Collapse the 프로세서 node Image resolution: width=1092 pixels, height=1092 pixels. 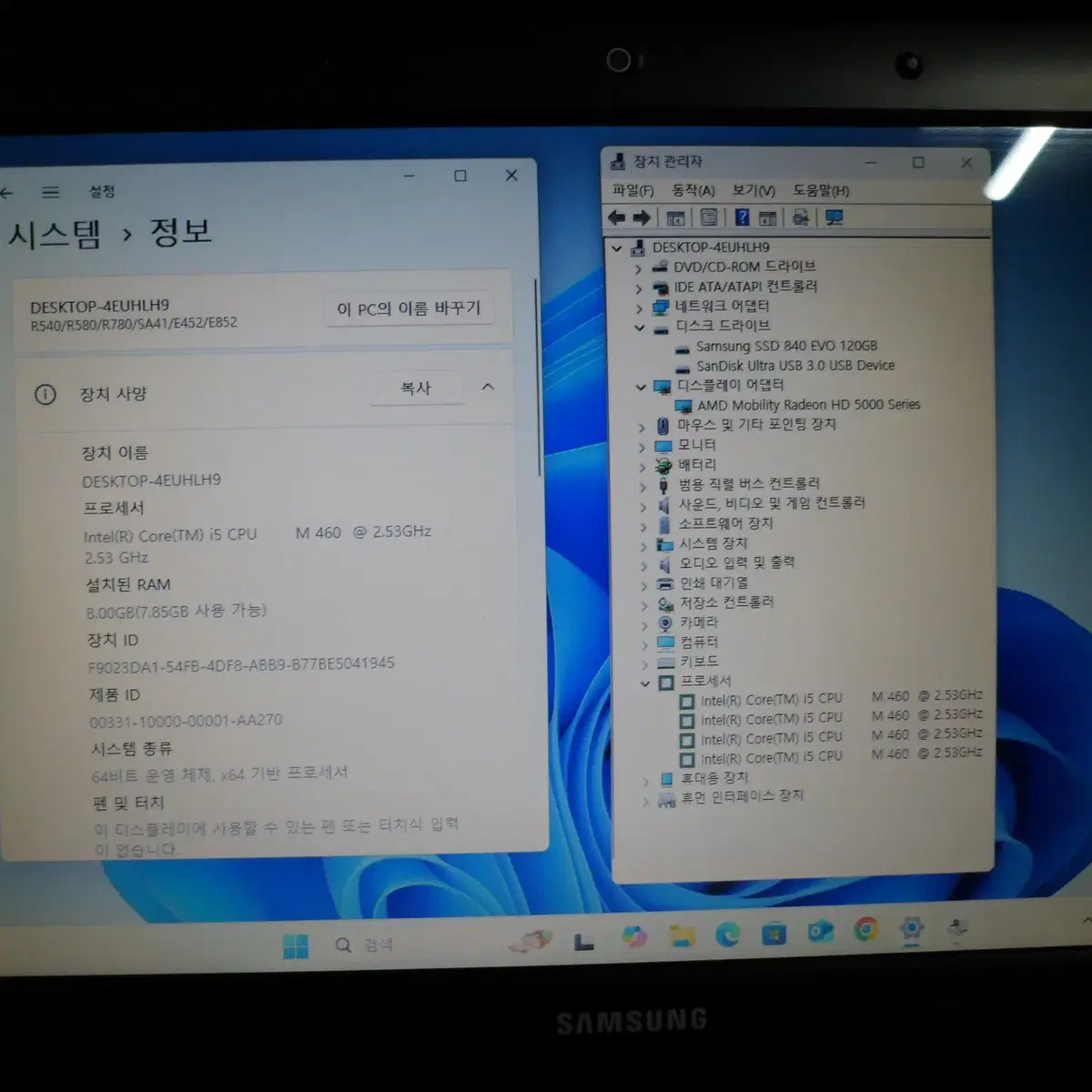pos(645,682)
